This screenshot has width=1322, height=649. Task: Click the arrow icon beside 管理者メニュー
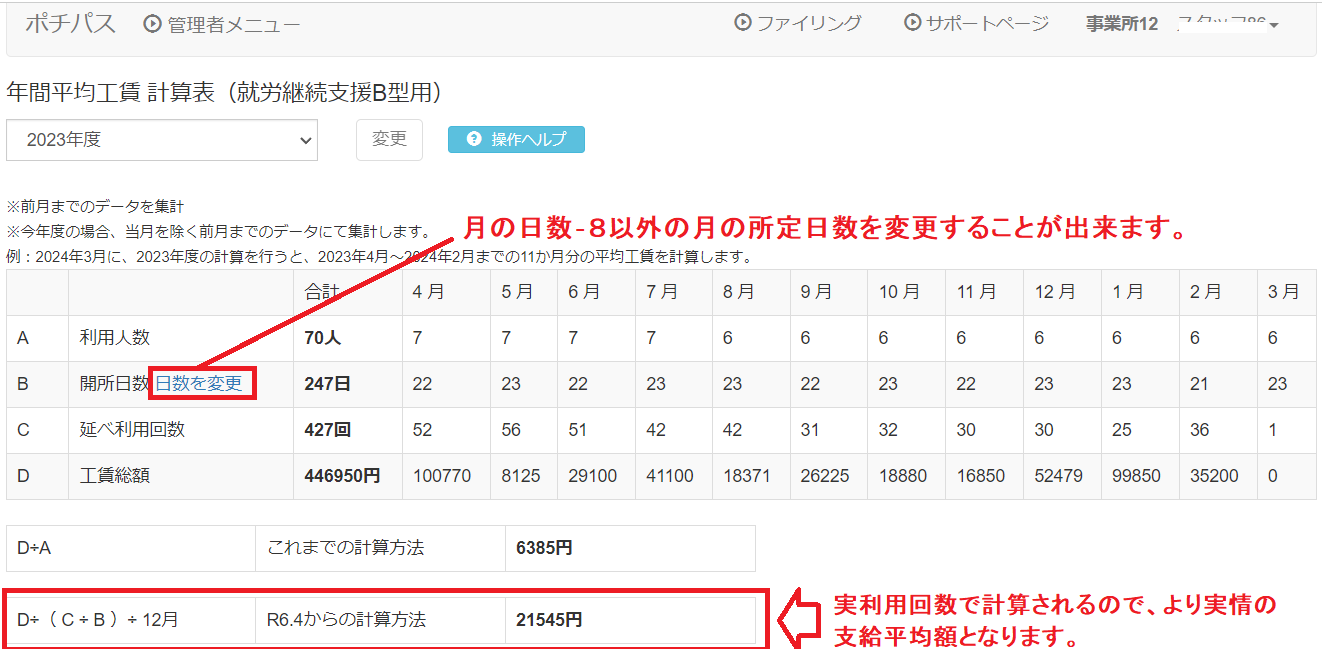click(152, 24)
